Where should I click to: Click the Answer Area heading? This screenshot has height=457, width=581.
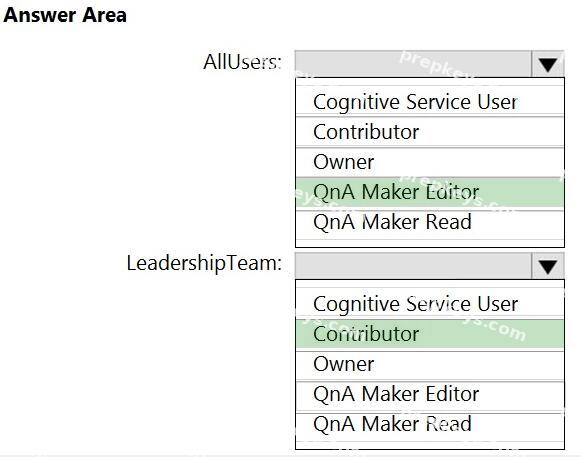pos(65,15)
